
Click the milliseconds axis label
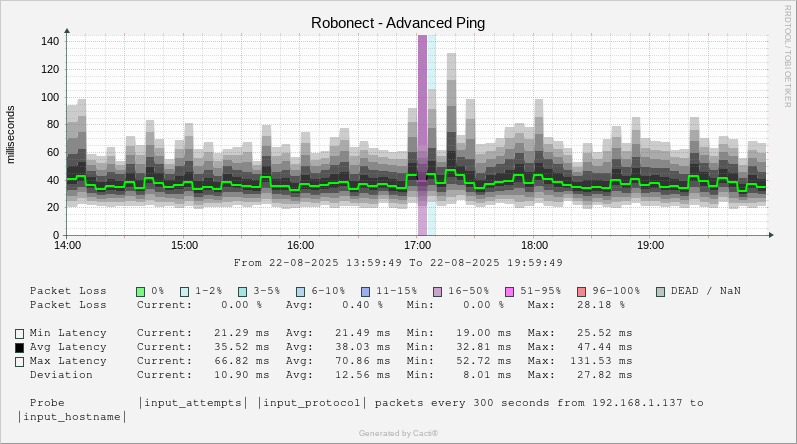tap(11, 135)
